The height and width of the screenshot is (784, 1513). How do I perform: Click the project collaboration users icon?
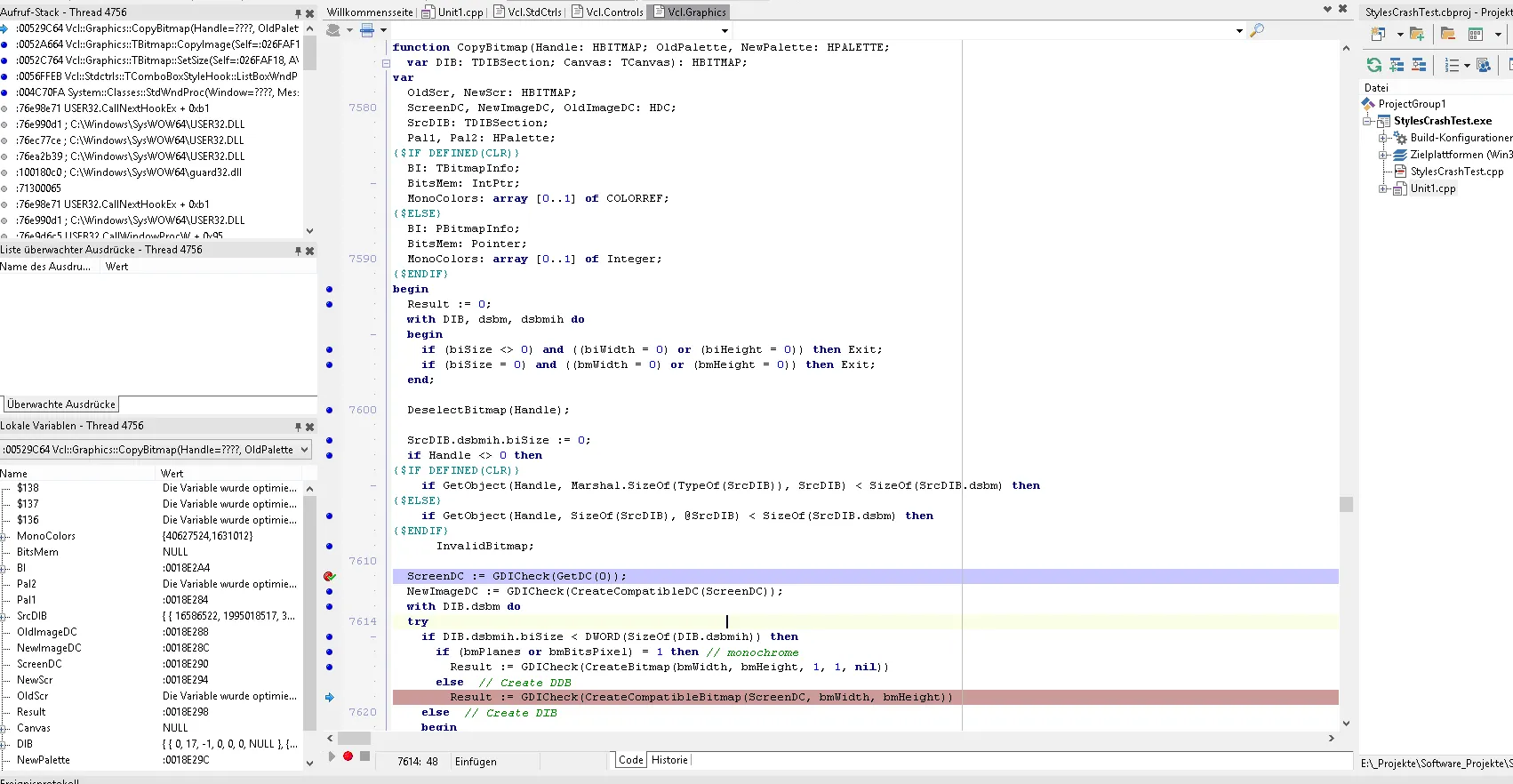pyautogui.click(x=1483, y=65)
